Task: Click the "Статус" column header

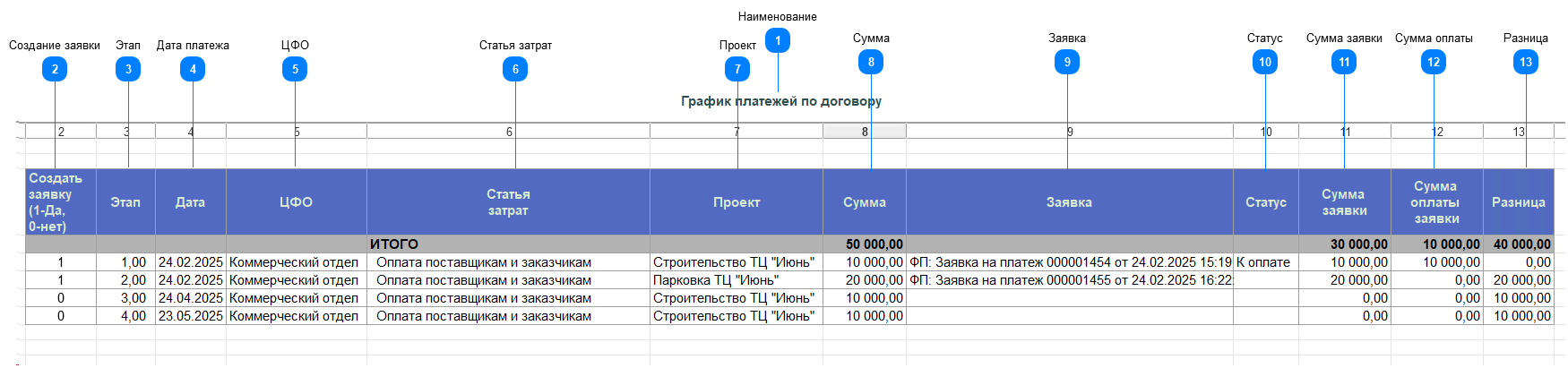Action: click(1266, 202)
